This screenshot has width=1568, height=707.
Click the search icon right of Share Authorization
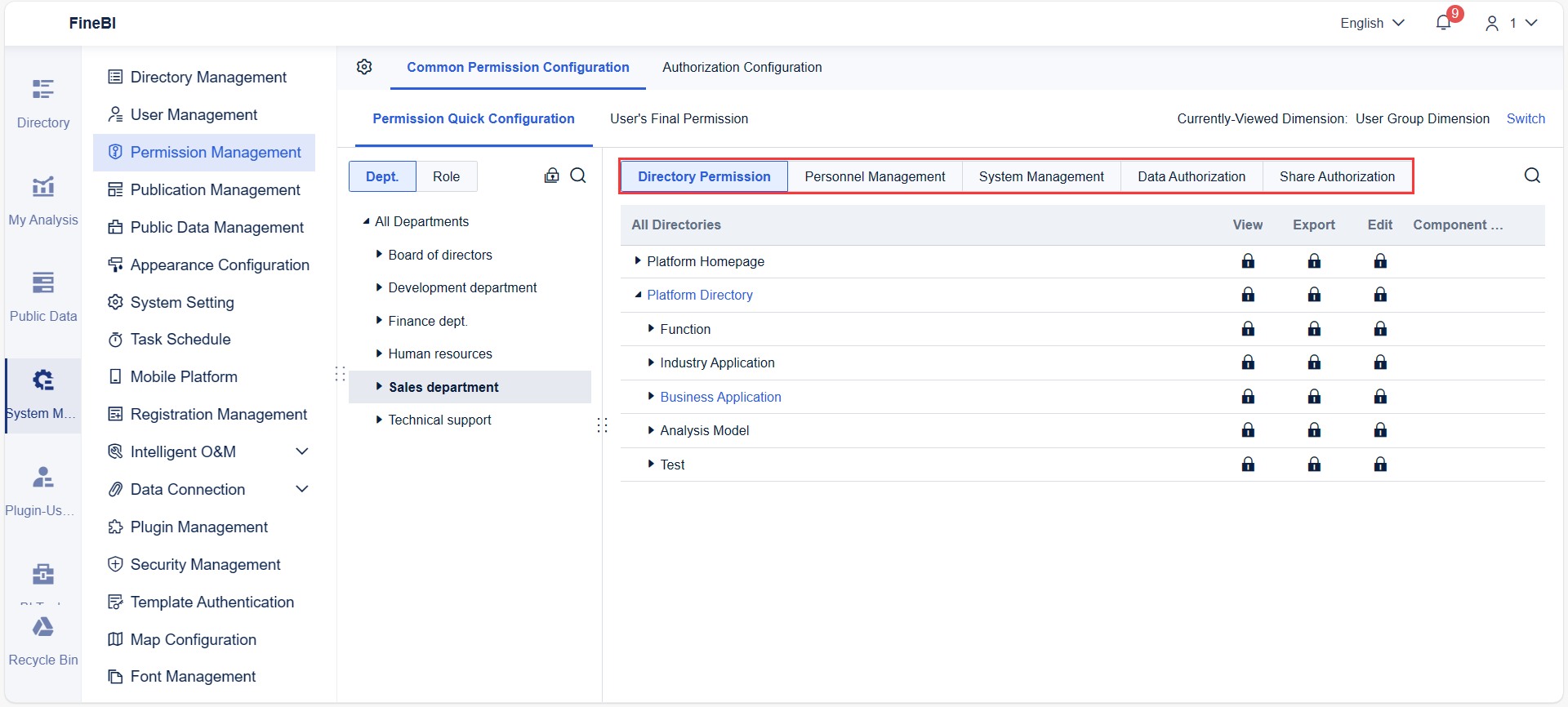[x=1532, y=176]
